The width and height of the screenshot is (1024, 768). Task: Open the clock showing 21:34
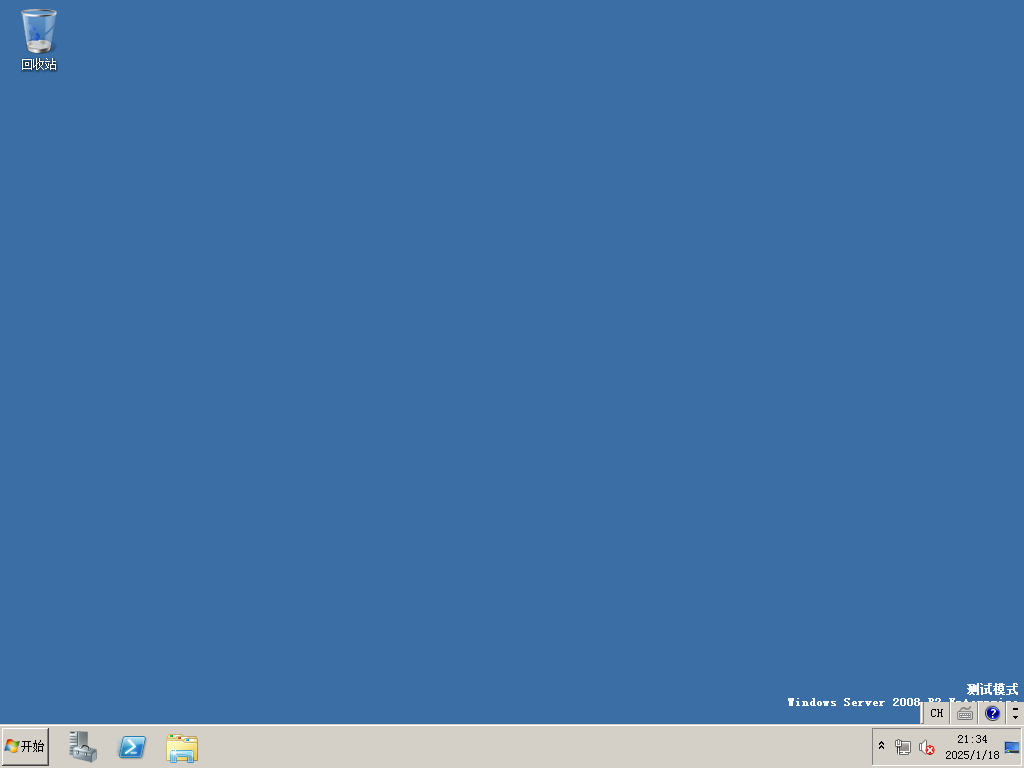[972, 747]
